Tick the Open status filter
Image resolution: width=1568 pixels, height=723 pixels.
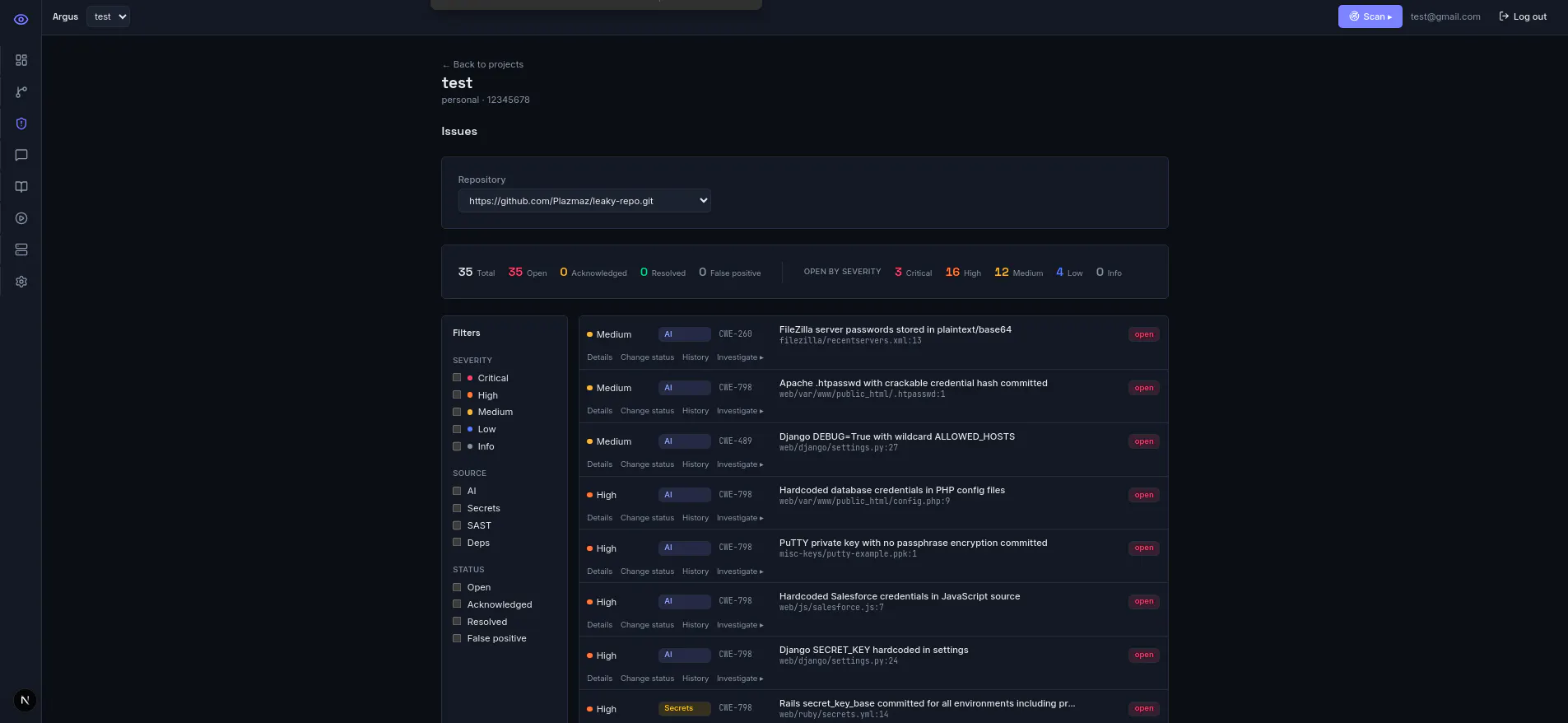coord(457,587)
